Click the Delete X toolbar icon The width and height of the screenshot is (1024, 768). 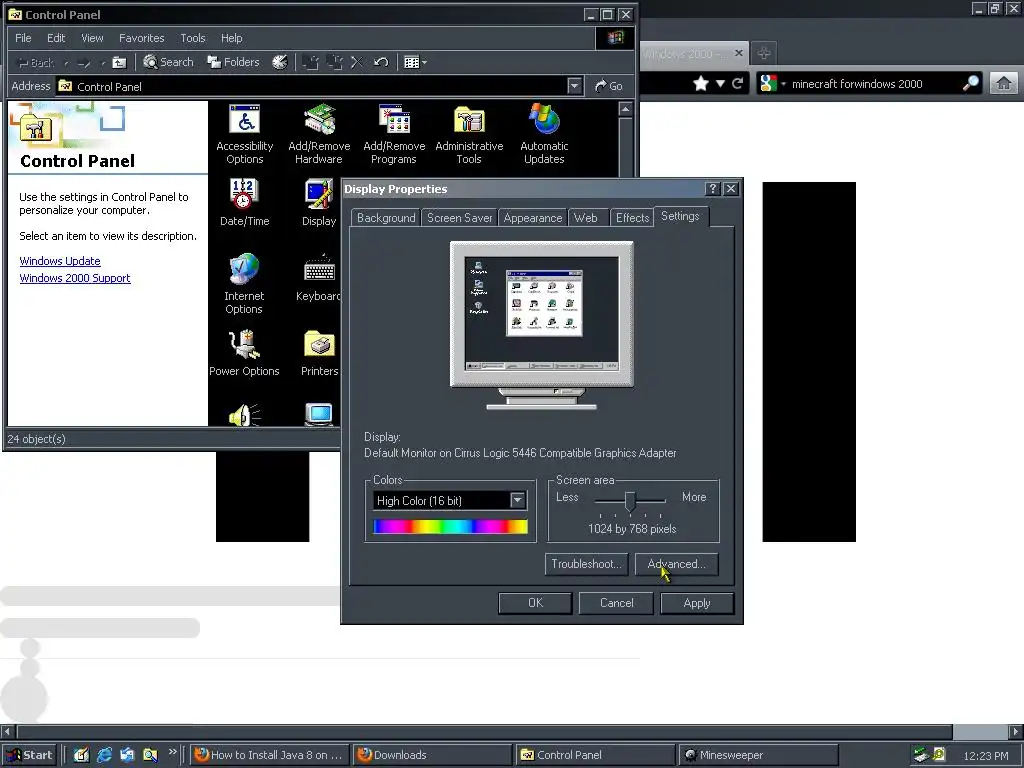point(357,62)
